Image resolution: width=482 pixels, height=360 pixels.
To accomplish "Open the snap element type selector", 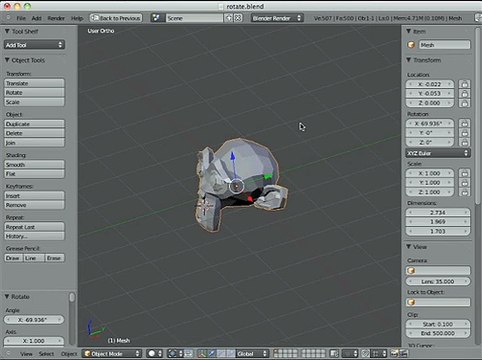I will click(379, 353).
